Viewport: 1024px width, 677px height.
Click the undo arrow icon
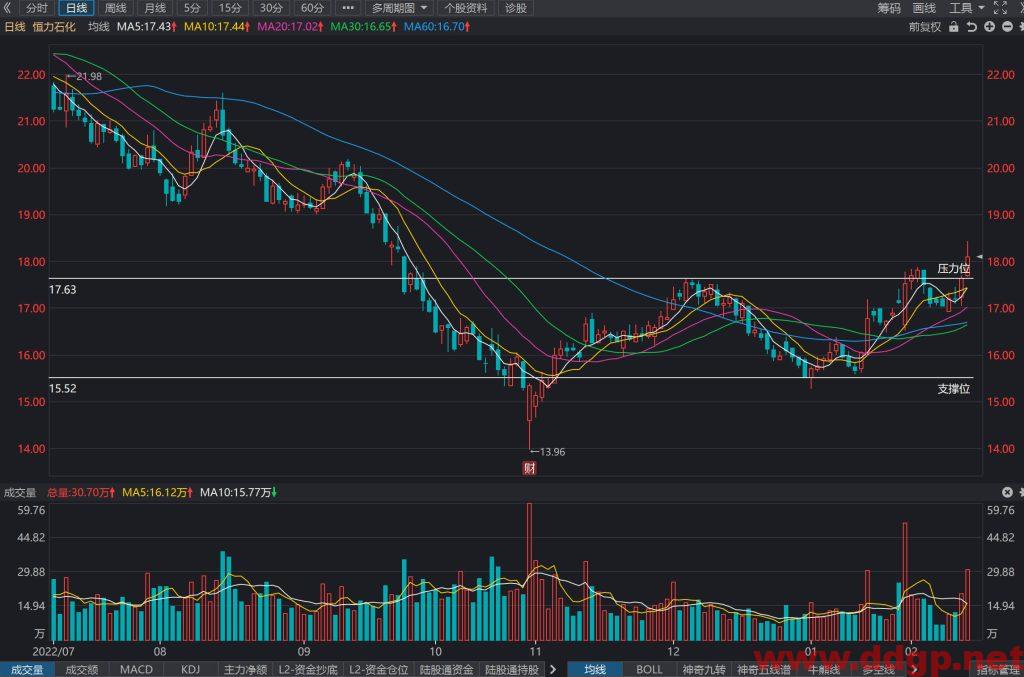pyautogui.click(x=972, y=27)
